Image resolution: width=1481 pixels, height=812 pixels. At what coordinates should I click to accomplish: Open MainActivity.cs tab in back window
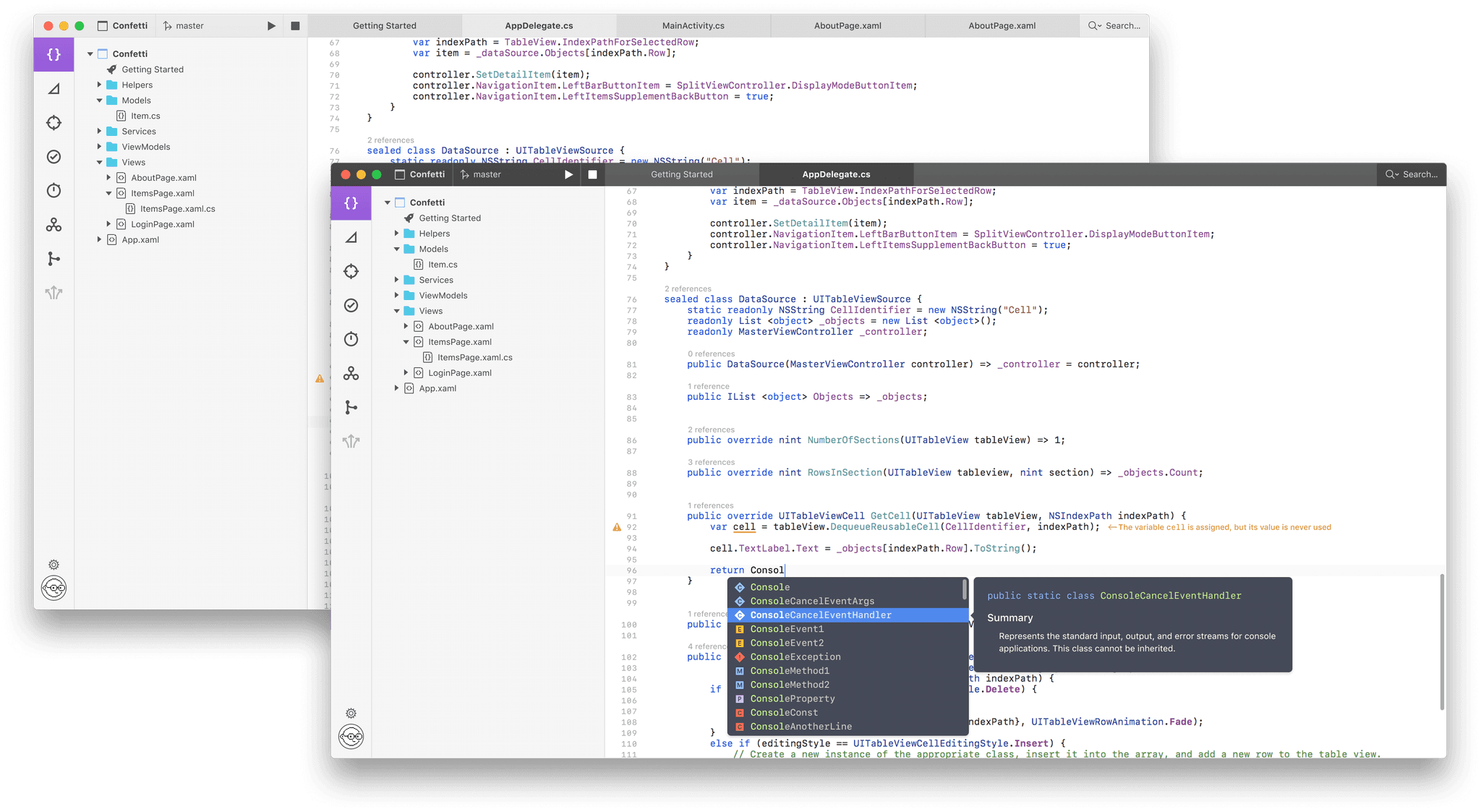(693, 26)
